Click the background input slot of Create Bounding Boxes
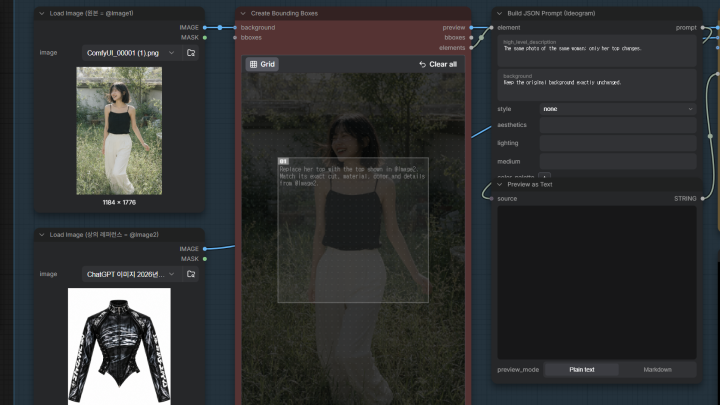The image size is (720, 405). 235,28
